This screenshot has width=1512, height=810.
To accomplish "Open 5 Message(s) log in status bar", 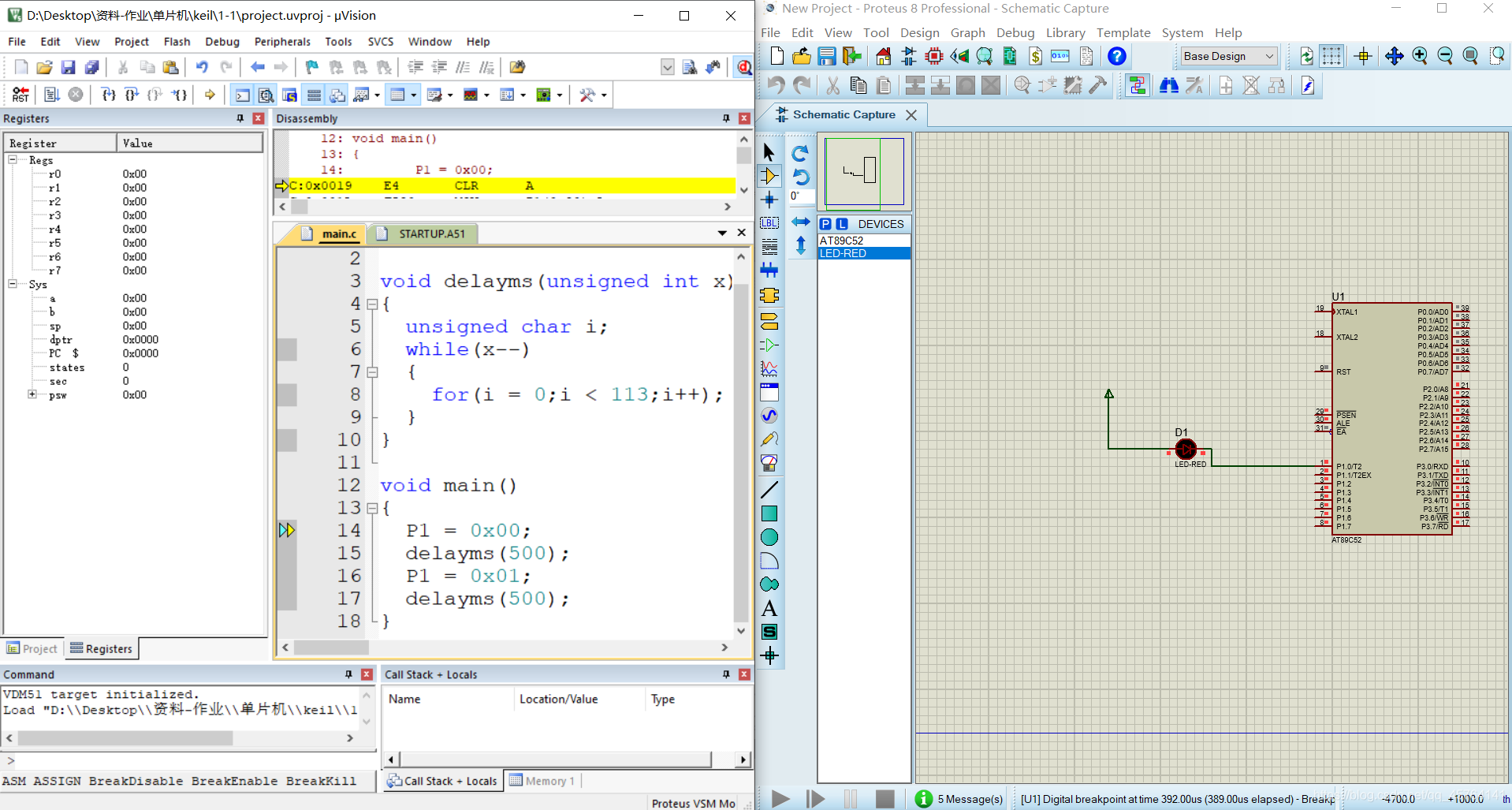I will [959, 799].
